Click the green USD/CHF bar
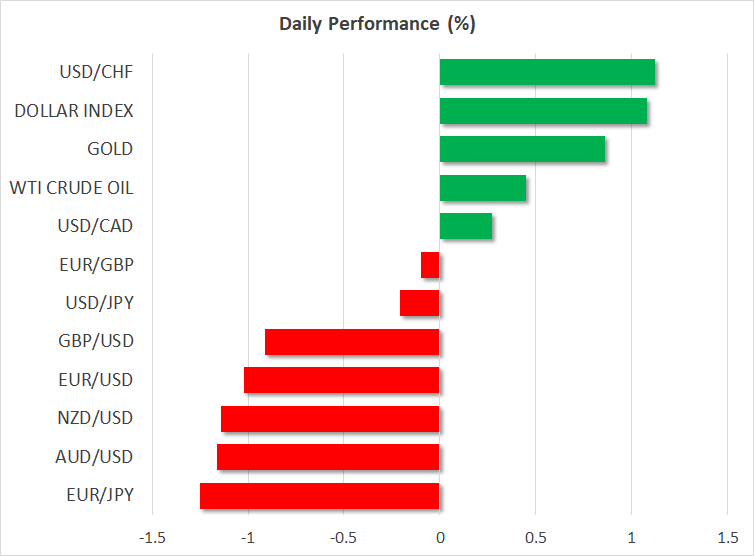754x556 pixels. coord(547,73)
